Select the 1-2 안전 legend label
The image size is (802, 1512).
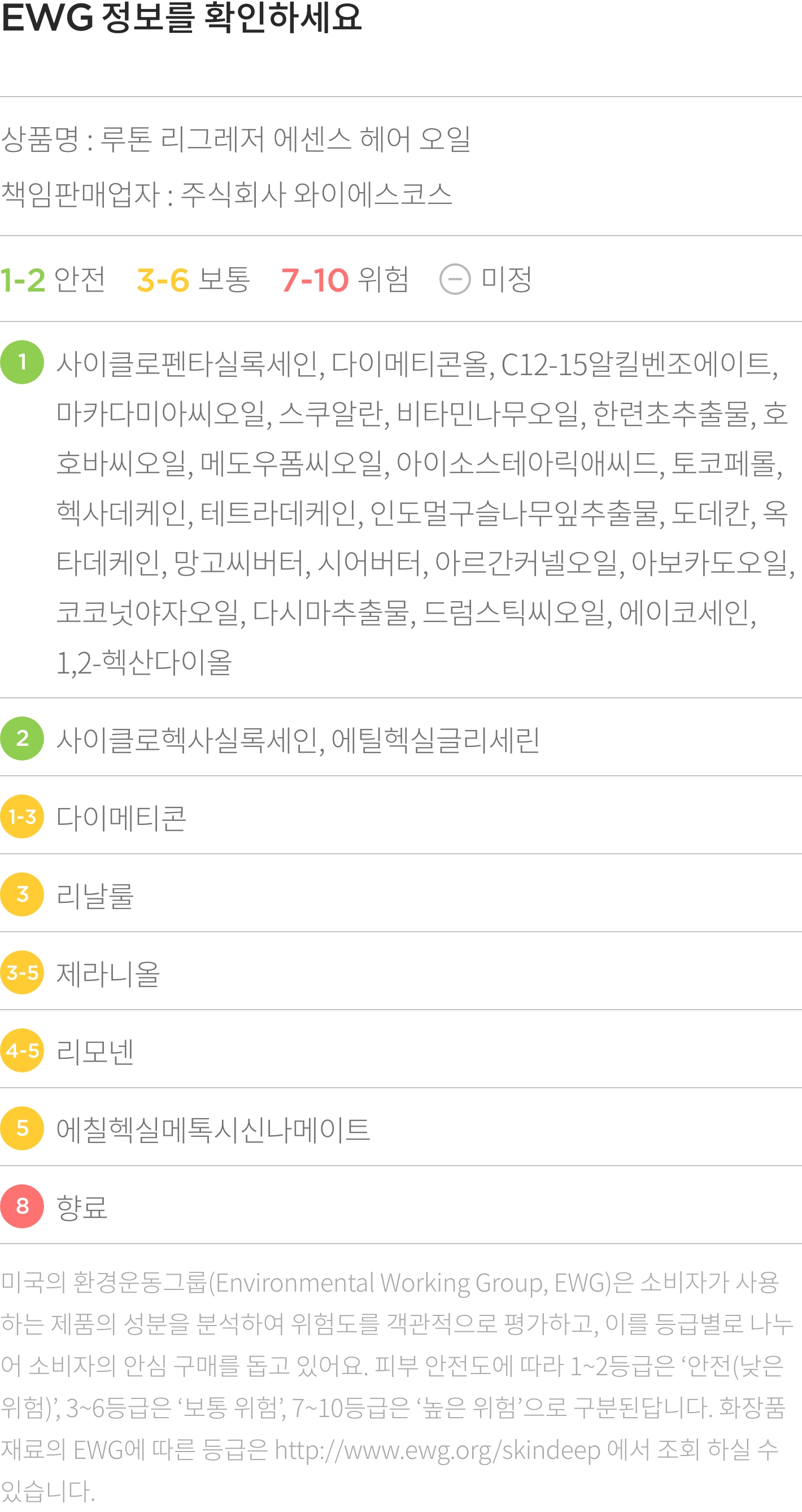pyautogui.click(x=53, y=279)
